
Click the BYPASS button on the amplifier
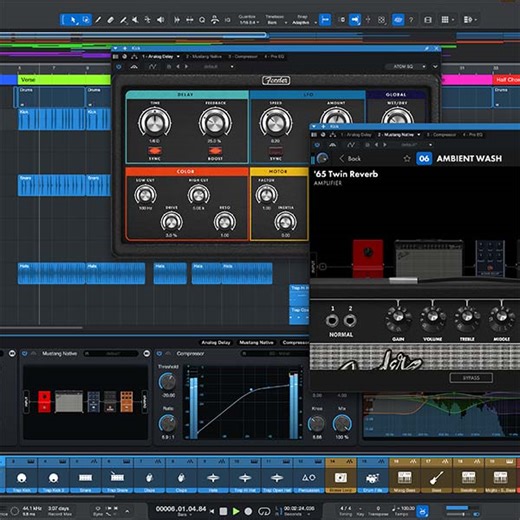(471, 378)
